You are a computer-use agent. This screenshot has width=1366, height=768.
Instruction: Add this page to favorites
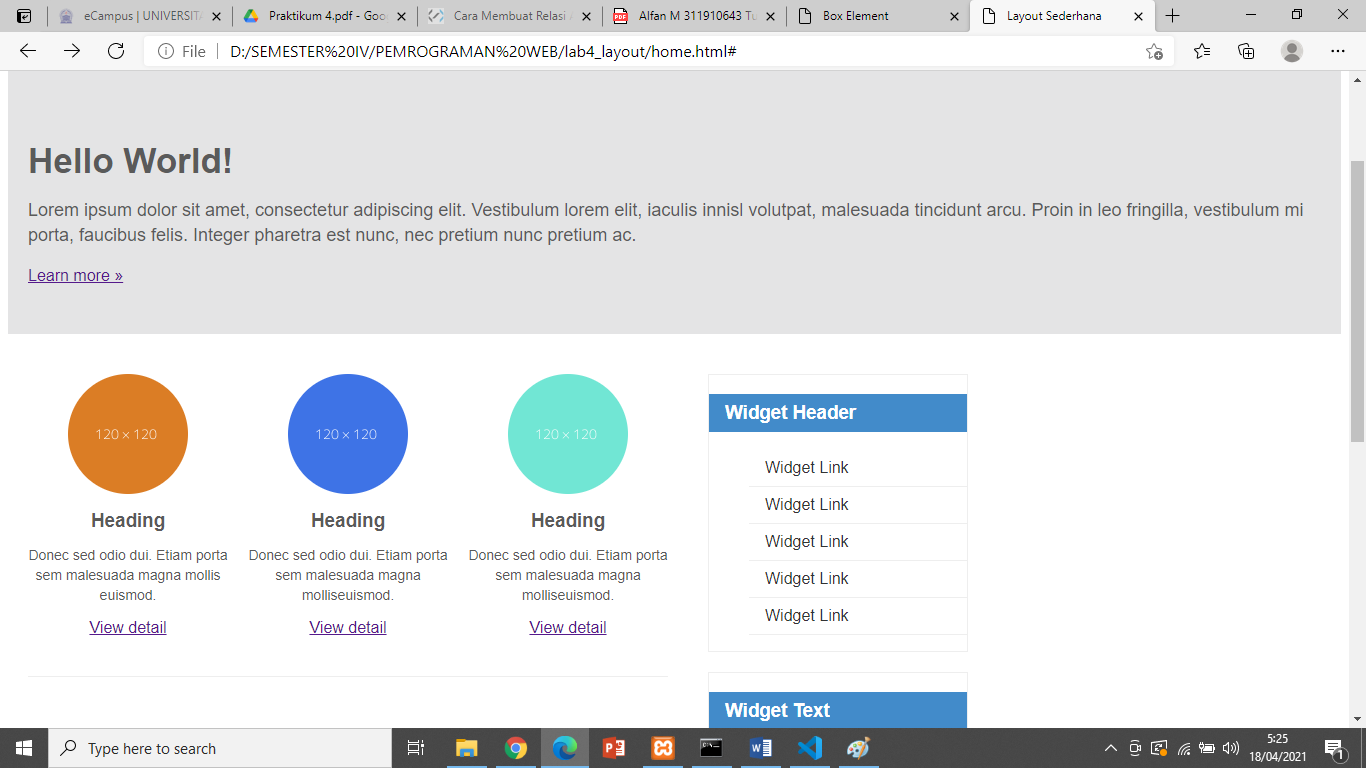[x=1154, y=51]
